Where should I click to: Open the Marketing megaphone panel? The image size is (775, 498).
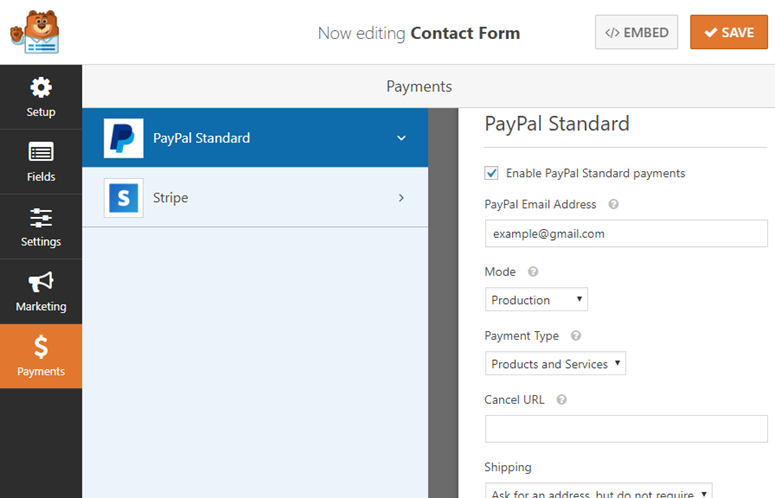pyautogui.click(x=41, y=291)
